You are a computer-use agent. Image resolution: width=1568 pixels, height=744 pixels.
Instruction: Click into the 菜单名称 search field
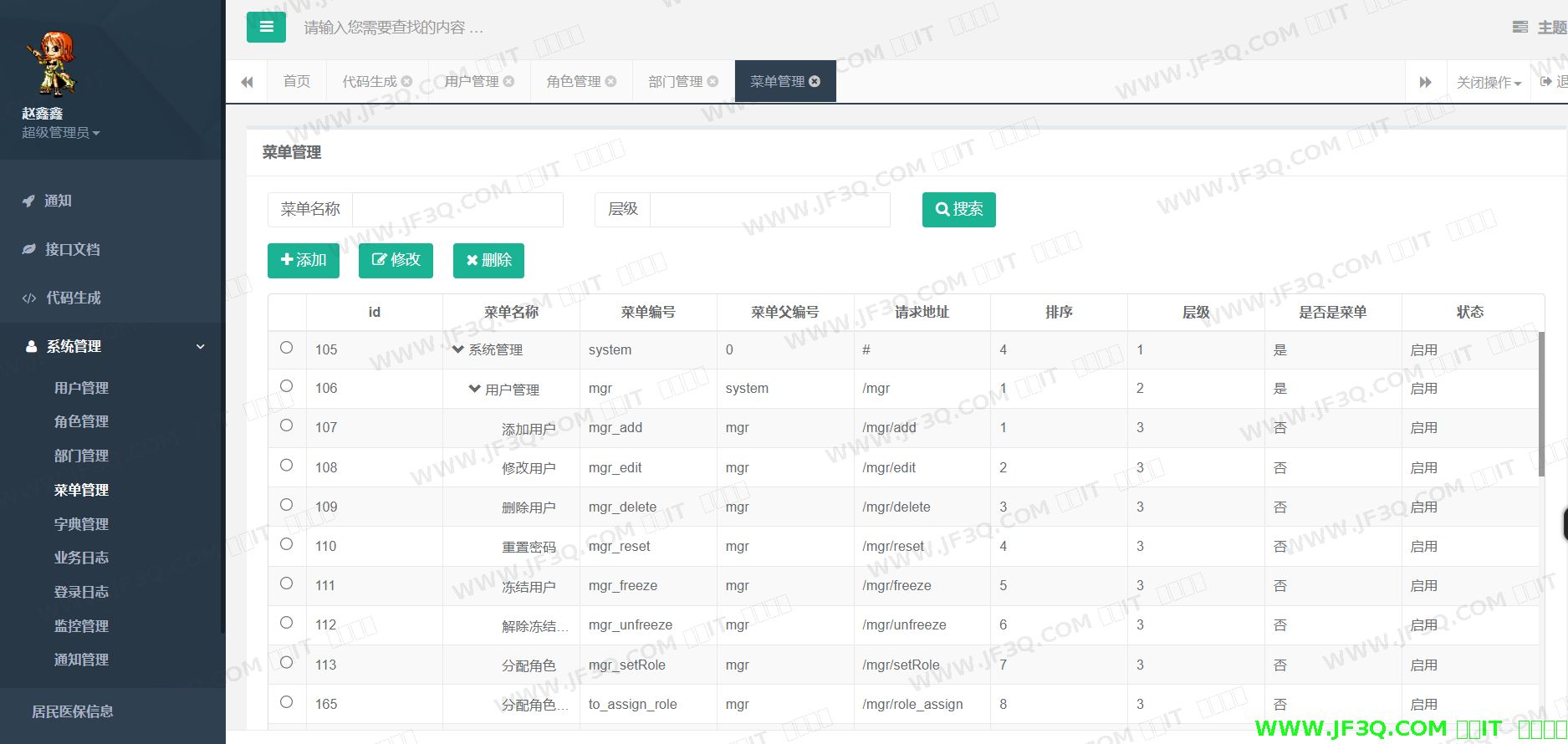(x=457, y=209)
